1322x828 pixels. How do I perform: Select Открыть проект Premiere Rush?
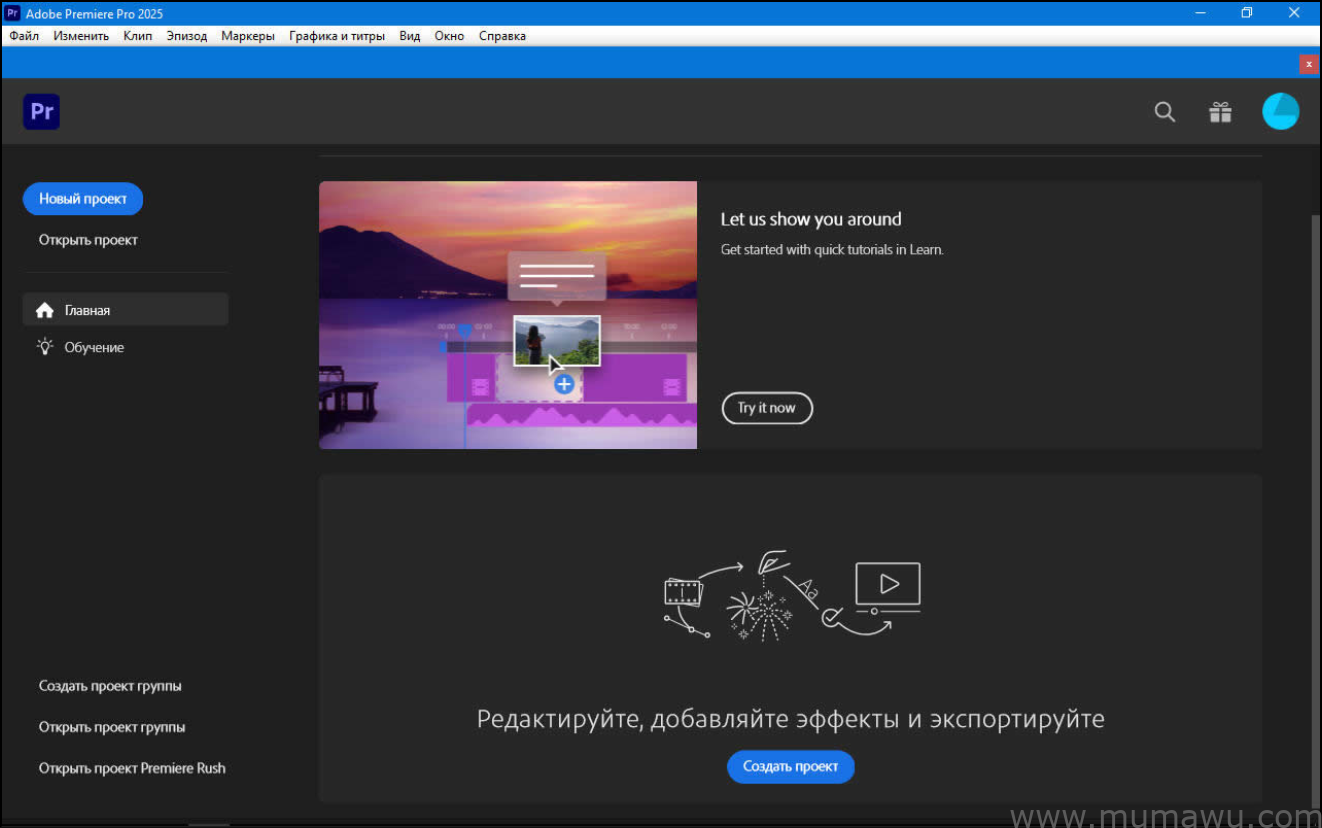click(131, 767)
